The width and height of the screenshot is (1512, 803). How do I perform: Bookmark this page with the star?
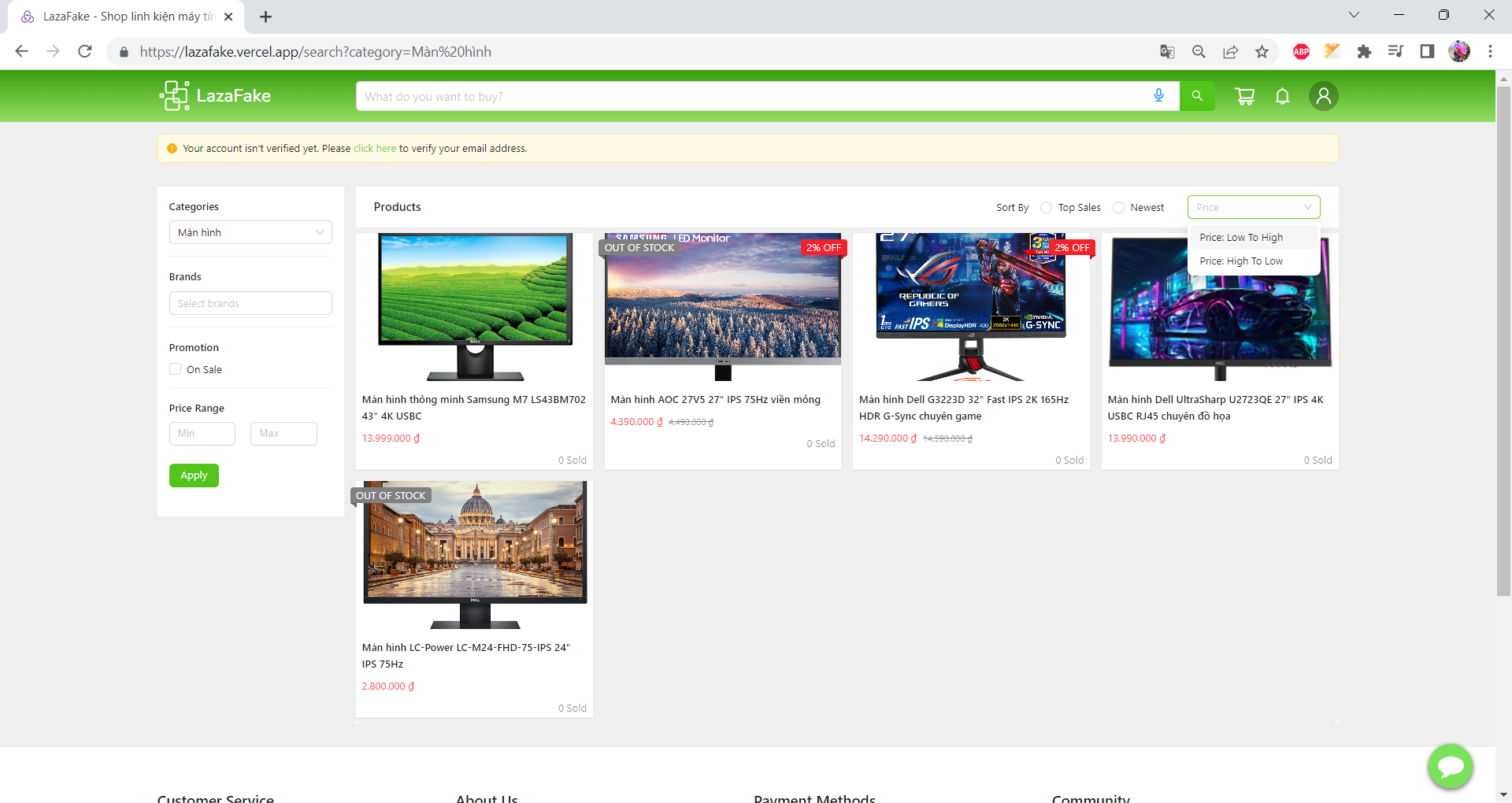[x=1262, y=51]
